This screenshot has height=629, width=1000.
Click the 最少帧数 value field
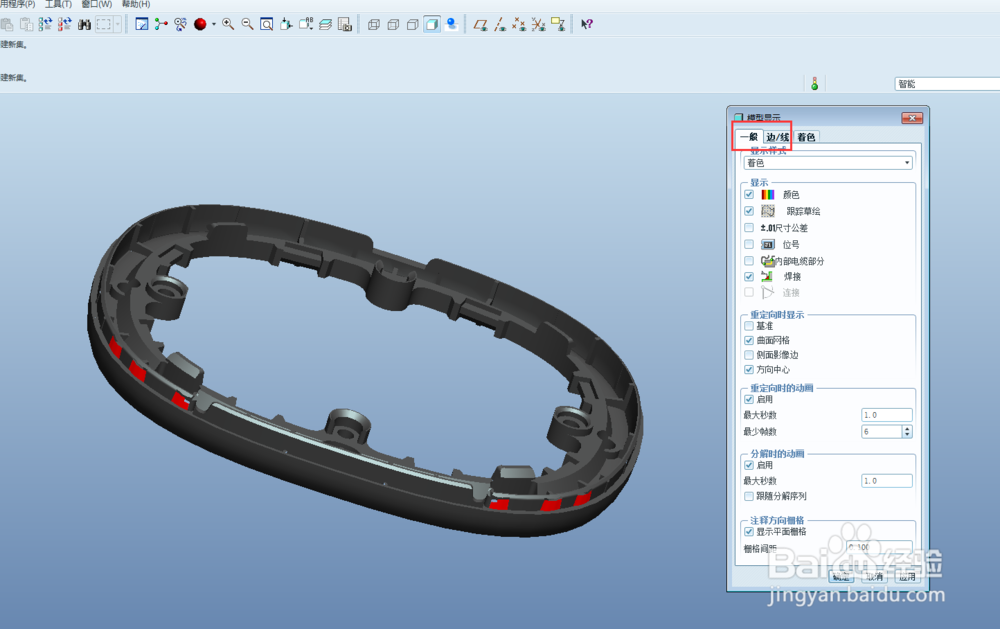(881, 431)
